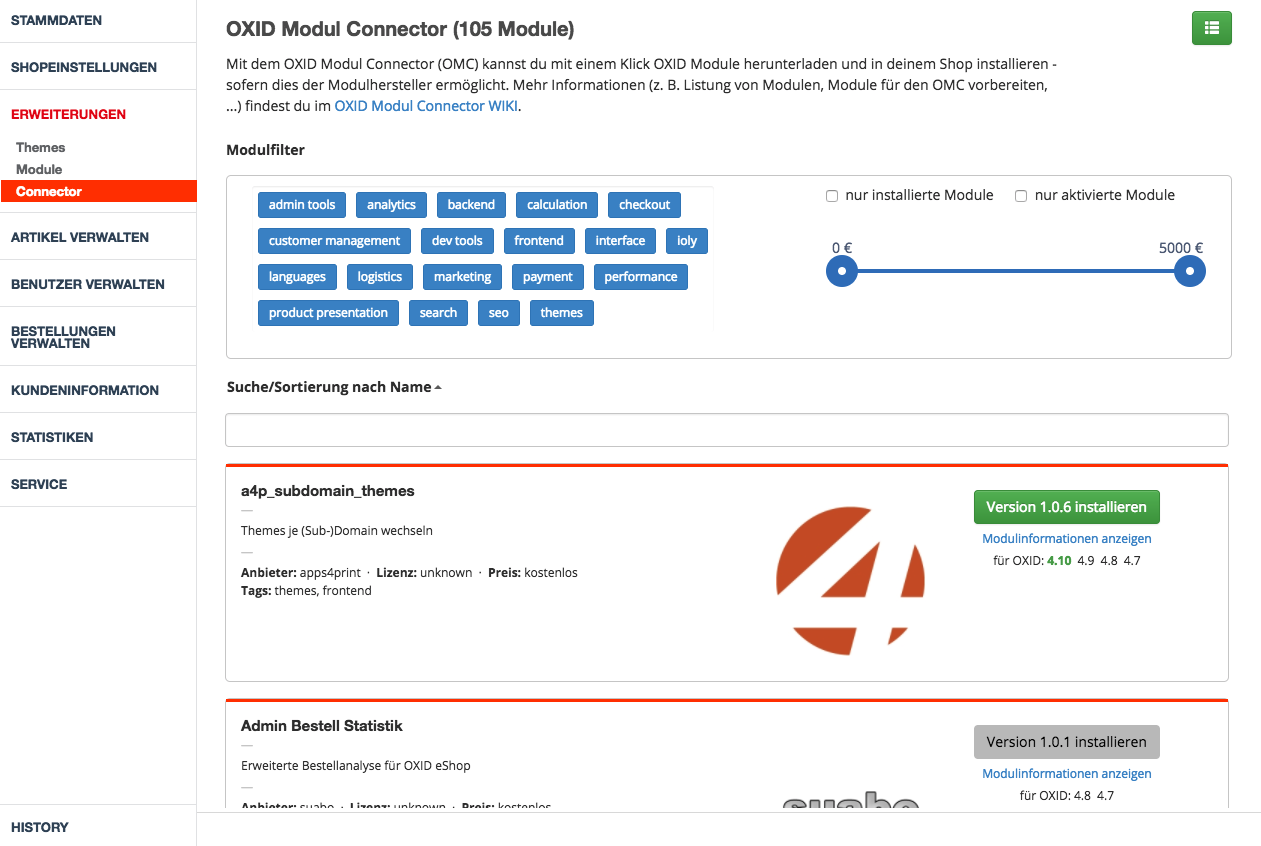
Task: Filter by 'logistics' tag
Action: coord(380,277)
